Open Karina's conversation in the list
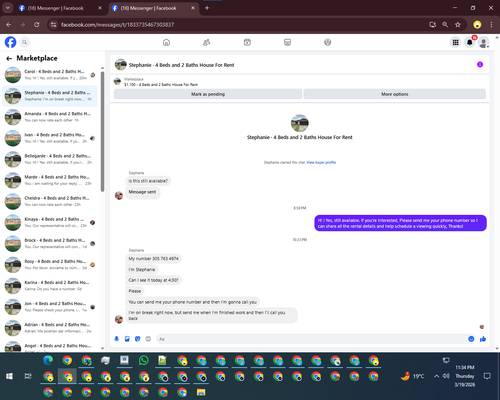The image size is (500, 400). (50, 286)
